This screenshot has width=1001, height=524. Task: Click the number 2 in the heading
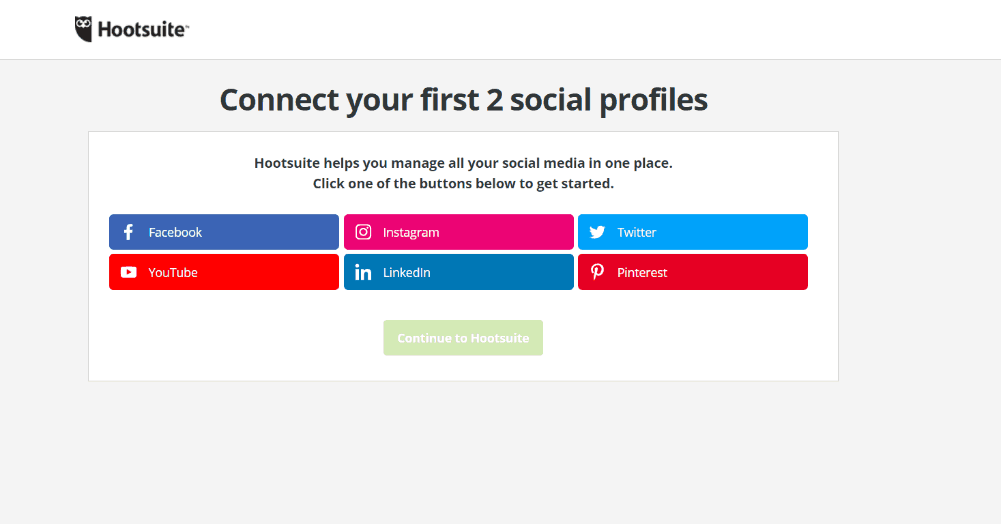[494, 100]
